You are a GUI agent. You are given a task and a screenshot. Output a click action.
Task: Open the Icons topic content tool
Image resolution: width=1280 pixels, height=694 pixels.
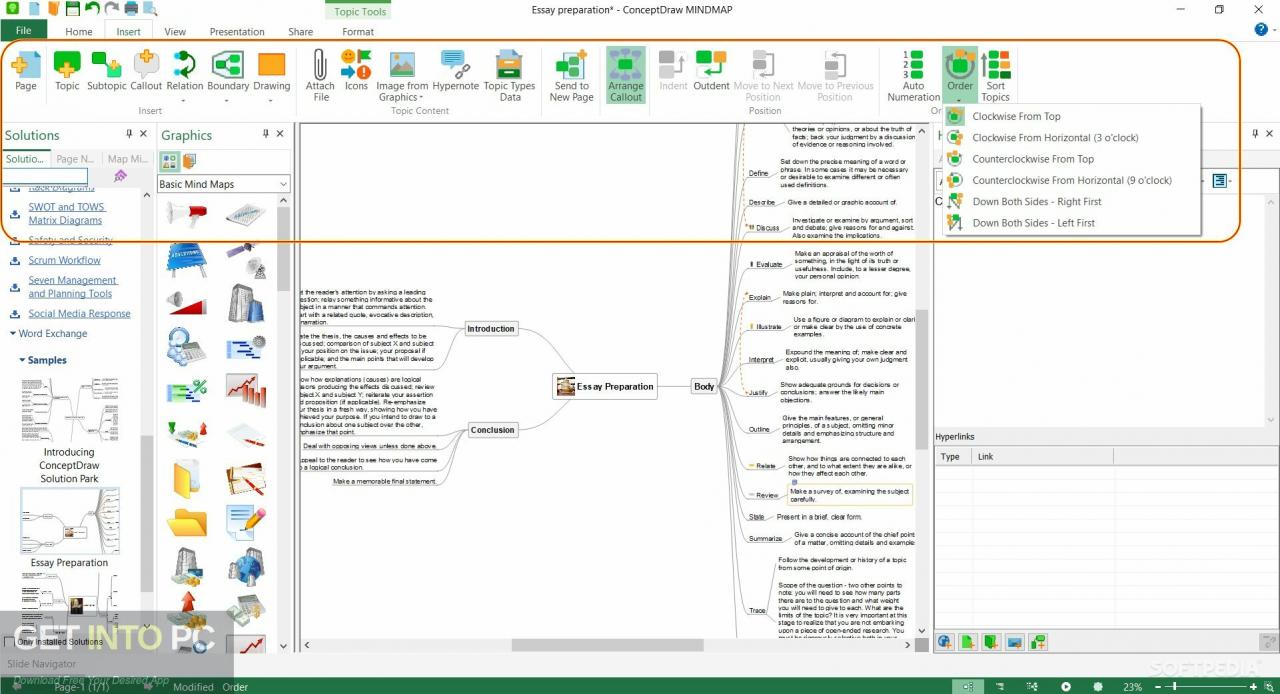pyautogui.click(x=356, y=71)
